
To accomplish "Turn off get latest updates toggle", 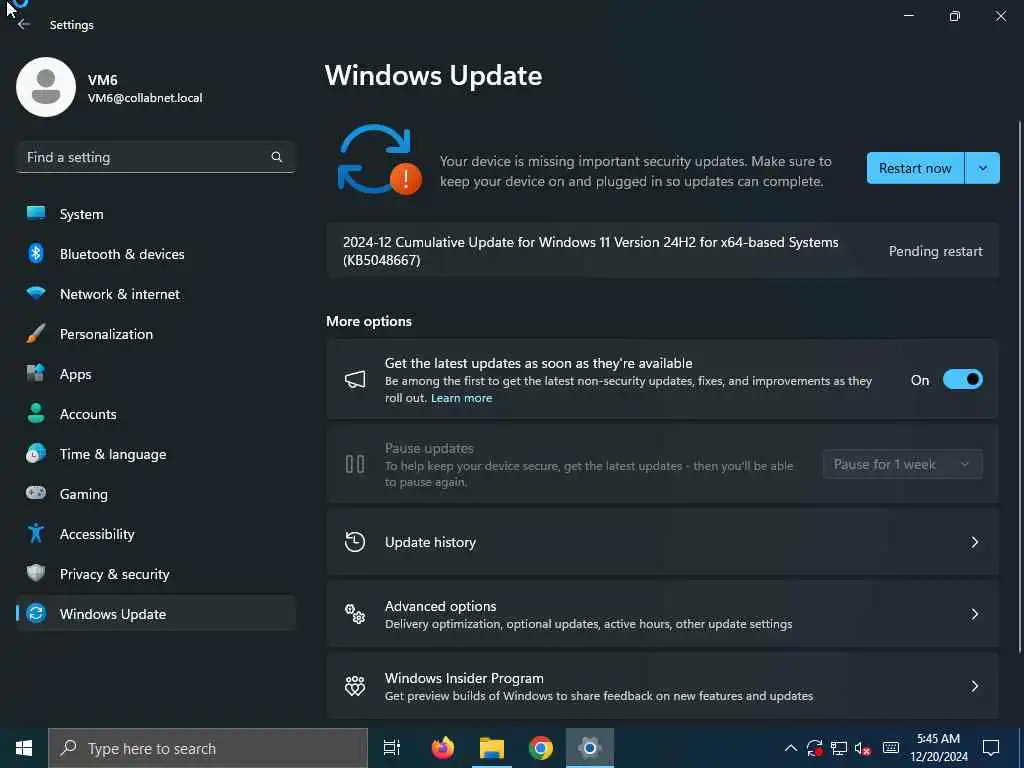I will tap(963, 379).
